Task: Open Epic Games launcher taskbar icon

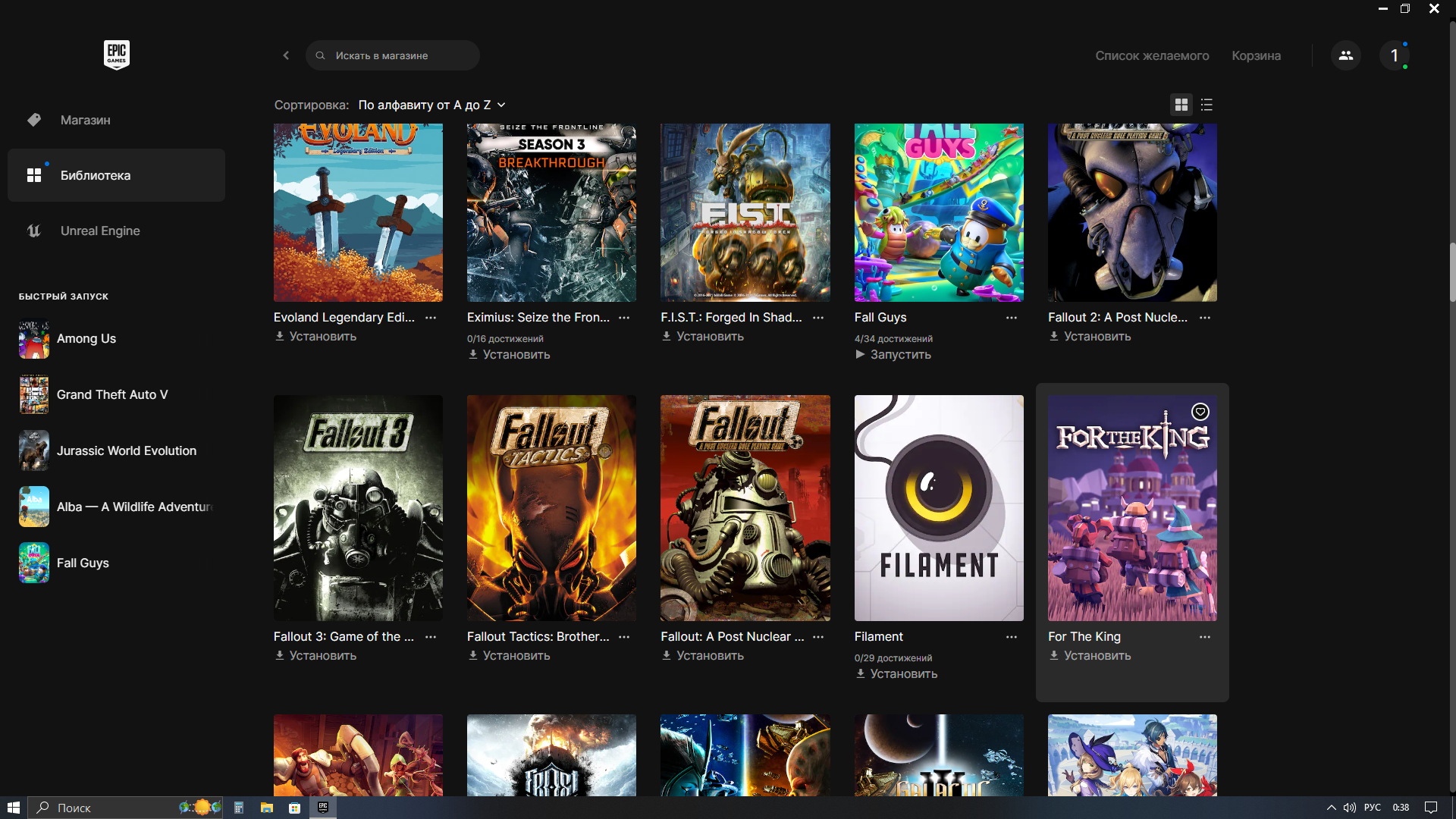Action: point(323,808)
